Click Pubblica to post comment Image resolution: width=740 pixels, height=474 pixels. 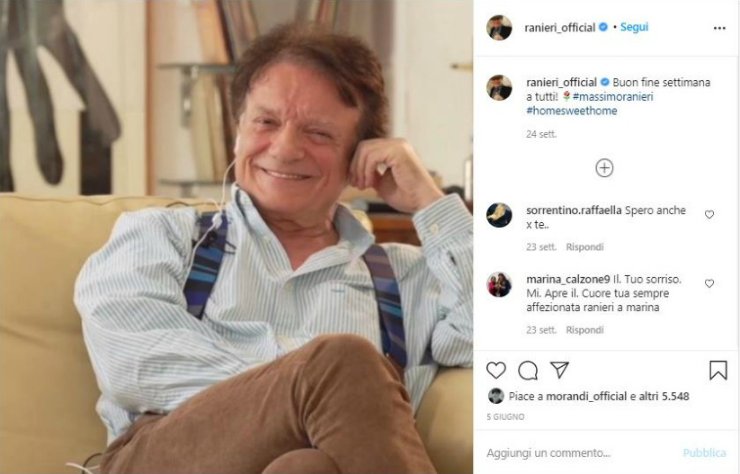click(x=704, y=453)
